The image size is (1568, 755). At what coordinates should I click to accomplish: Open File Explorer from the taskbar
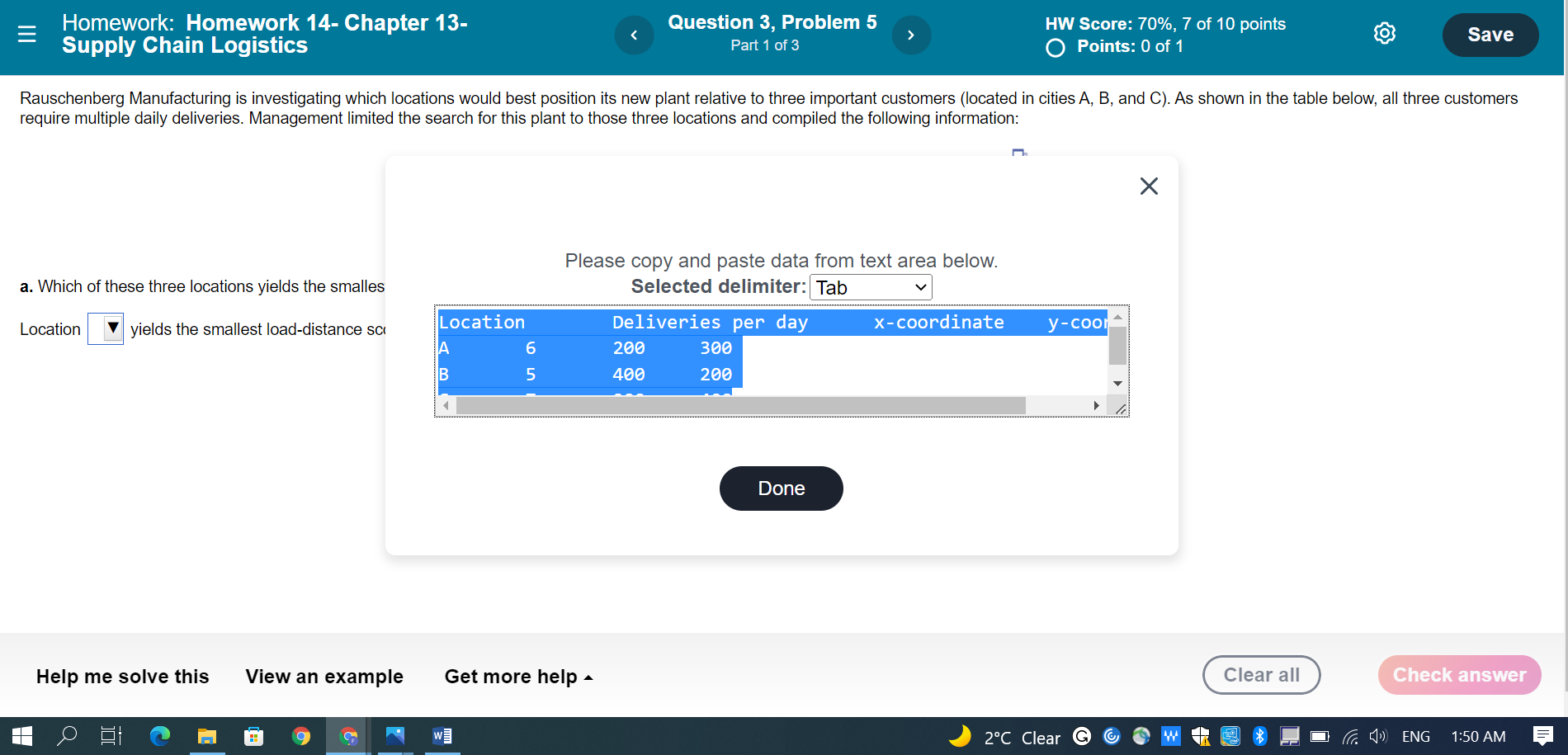[x=206, y=736]
